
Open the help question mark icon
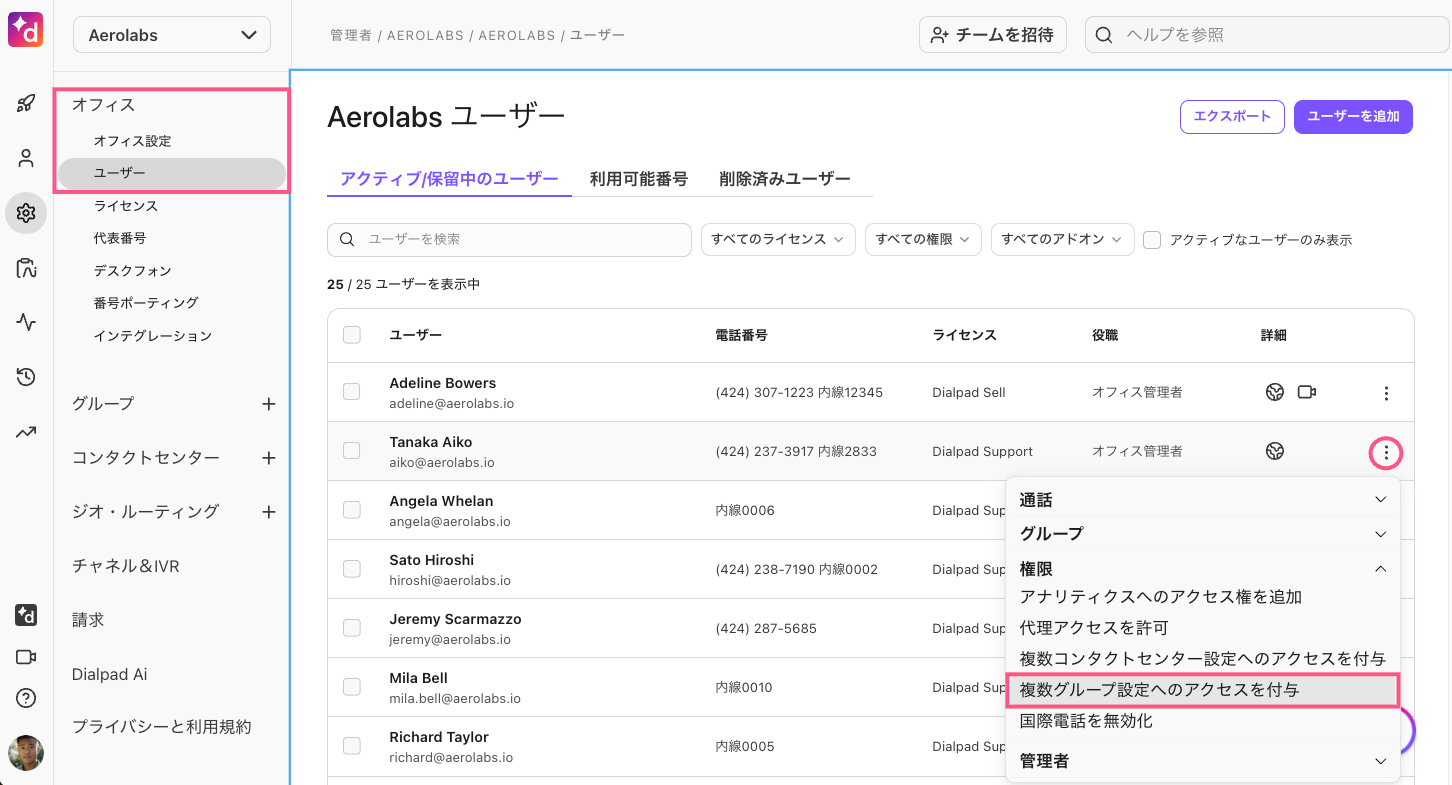click(x=26, y=698)
